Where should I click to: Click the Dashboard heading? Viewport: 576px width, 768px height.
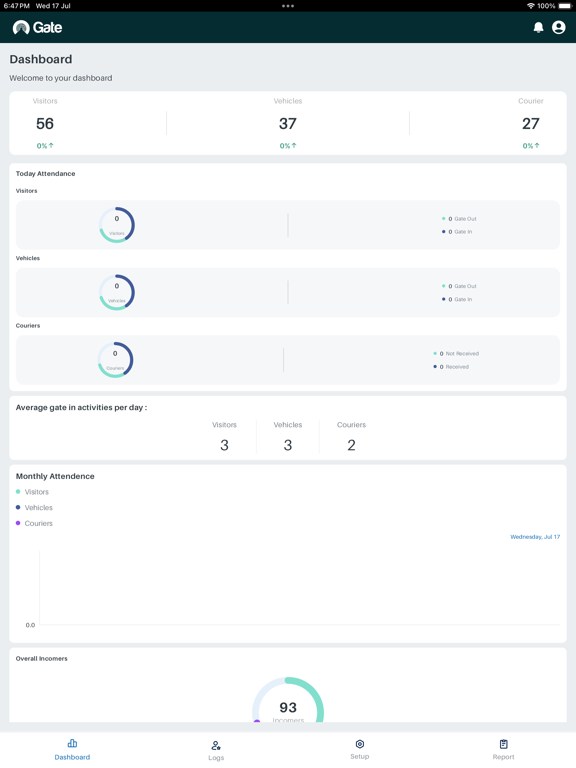point(41,59)
